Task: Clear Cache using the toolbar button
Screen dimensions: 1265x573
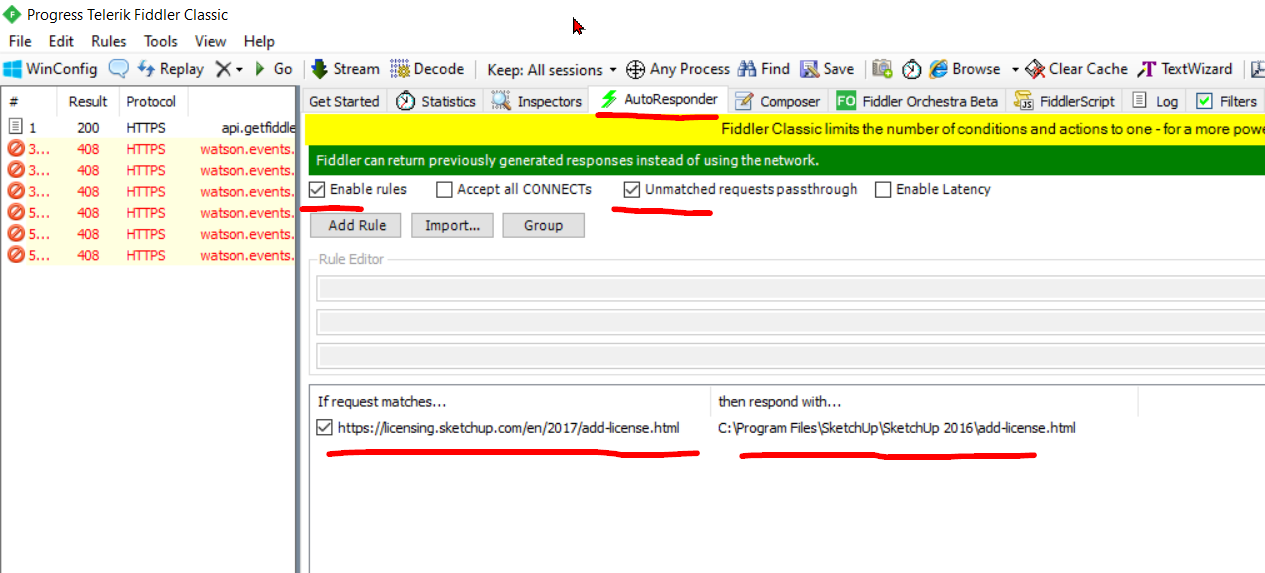Action: click(x=1076, y=69)
